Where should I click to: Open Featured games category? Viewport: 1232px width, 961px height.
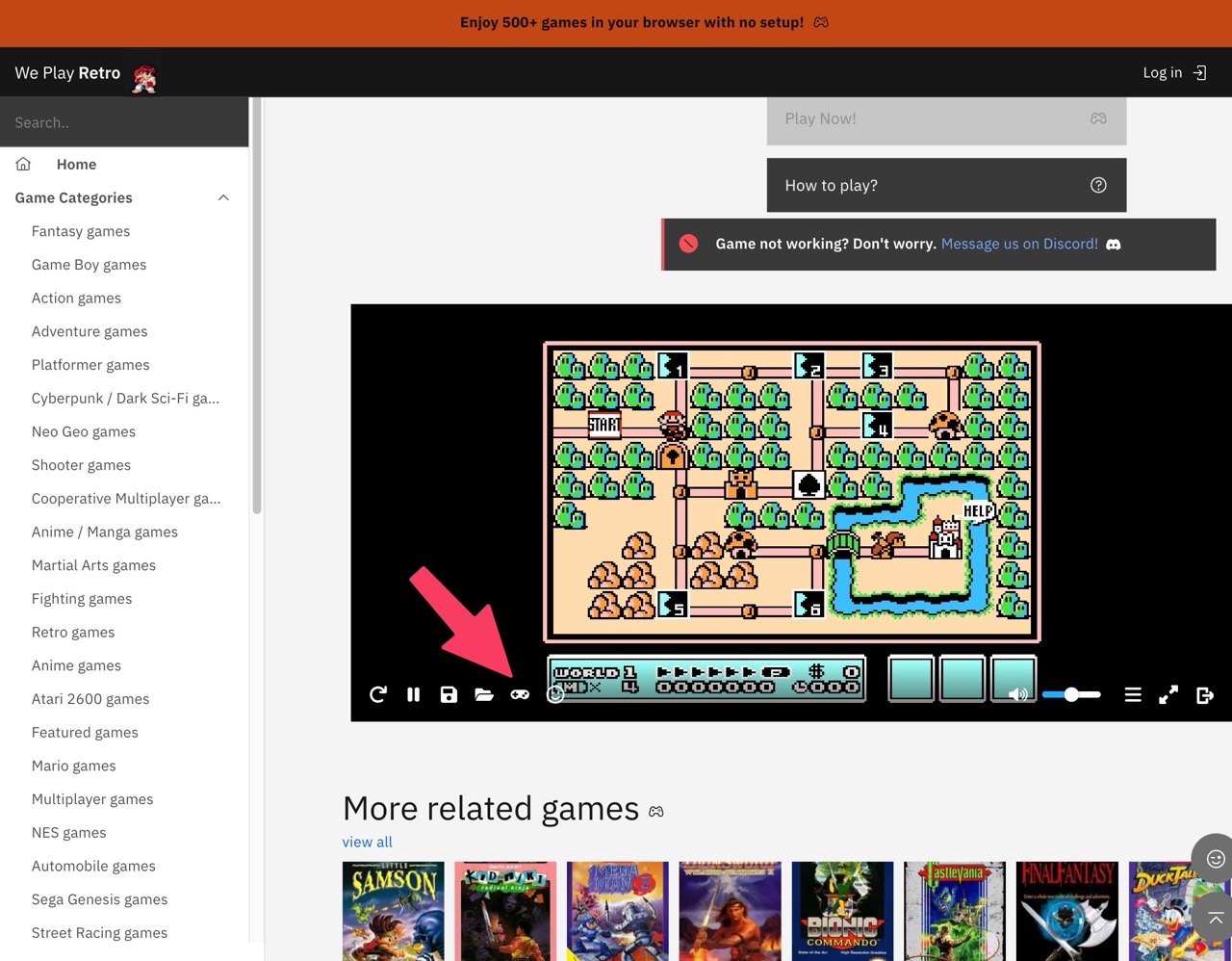(x=85, y=732)
